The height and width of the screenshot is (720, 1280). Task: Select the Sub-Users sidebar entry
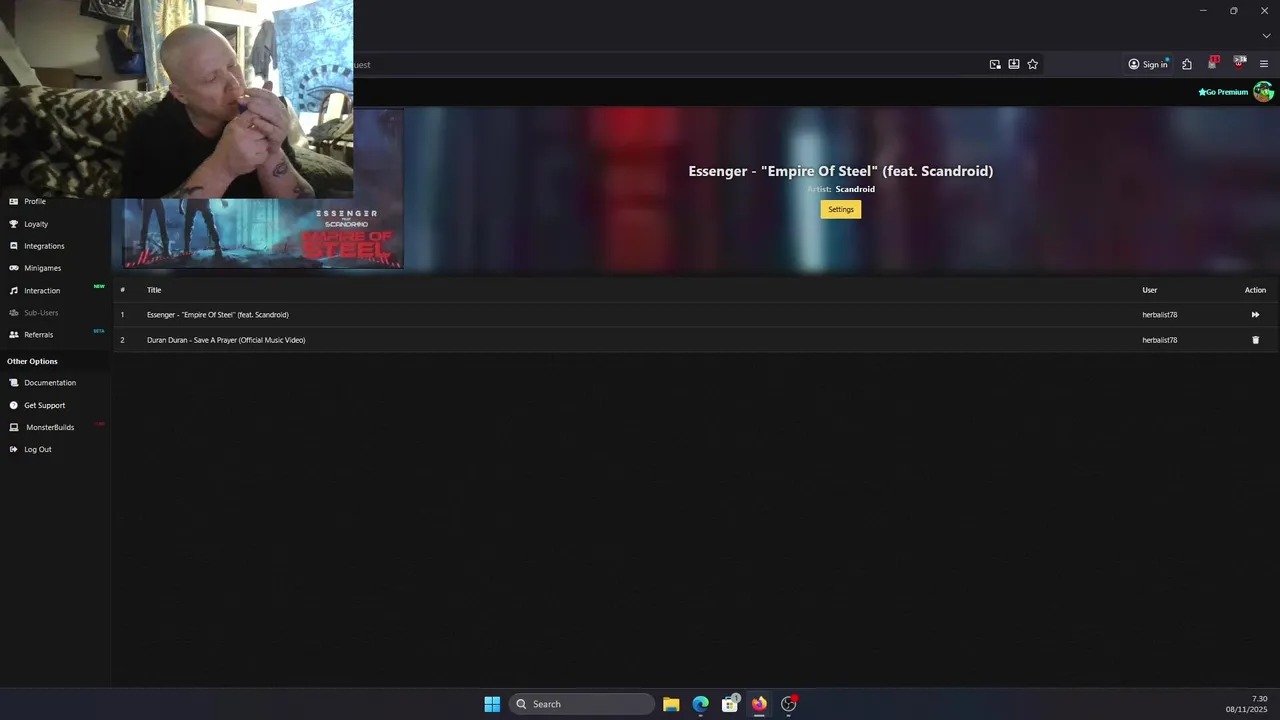coord(41,313)
